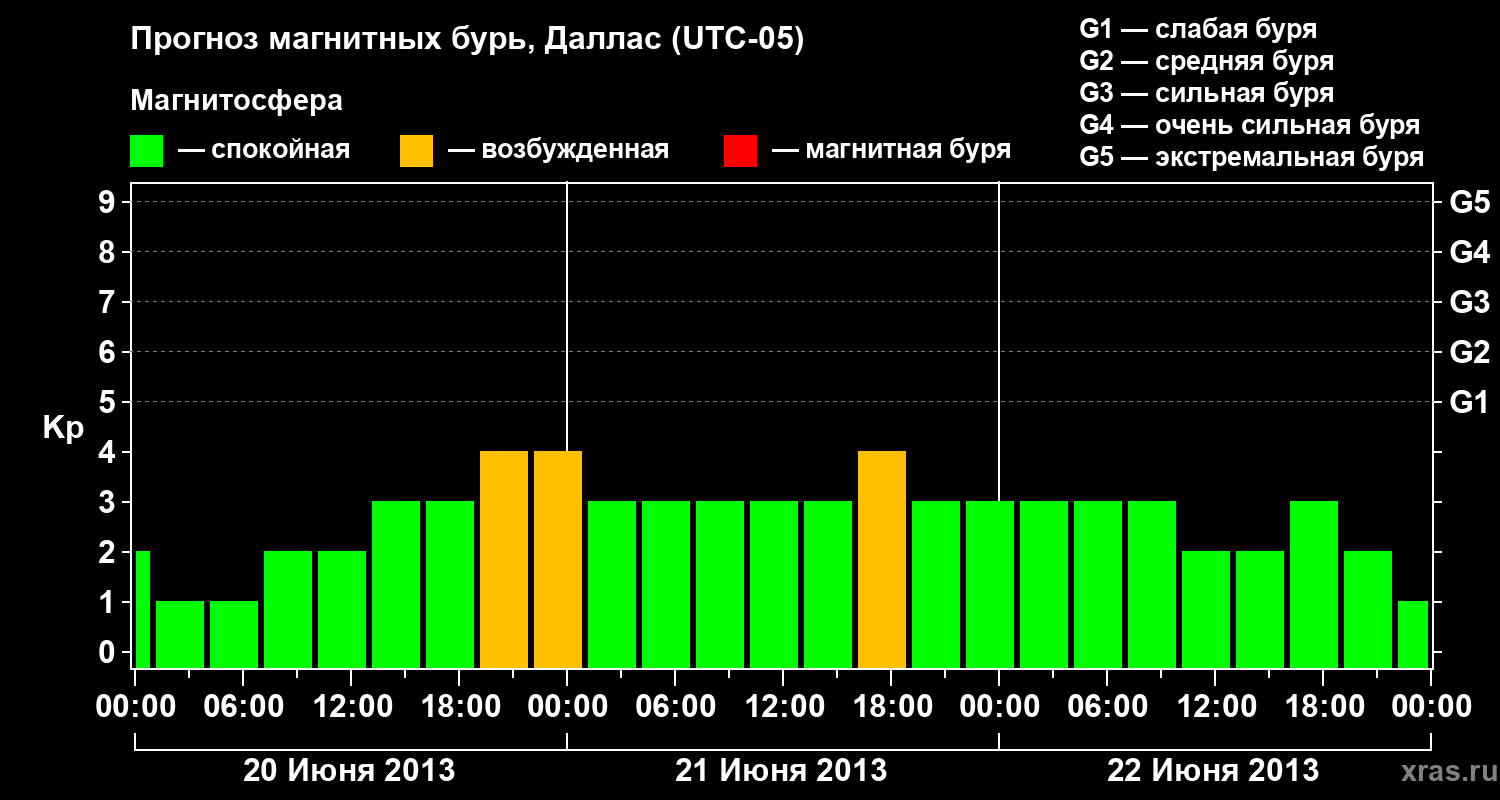Click the 12:00 time label for 21 June
The height and width of the screenshot is (800, 1500).
click(x=783, y=706)
